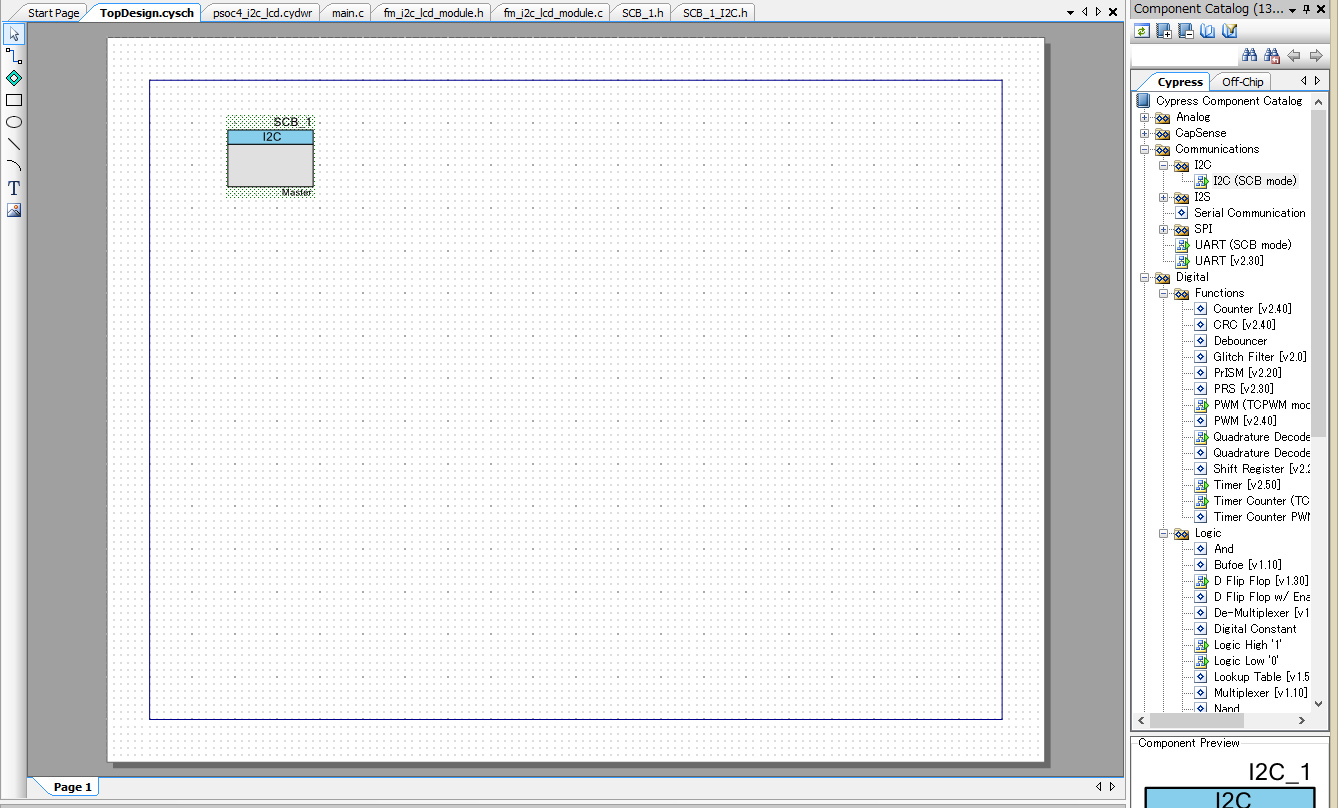1338x808 pixels.
Task: Click the catalog search input field
Action: click(x=1184, y=56)
